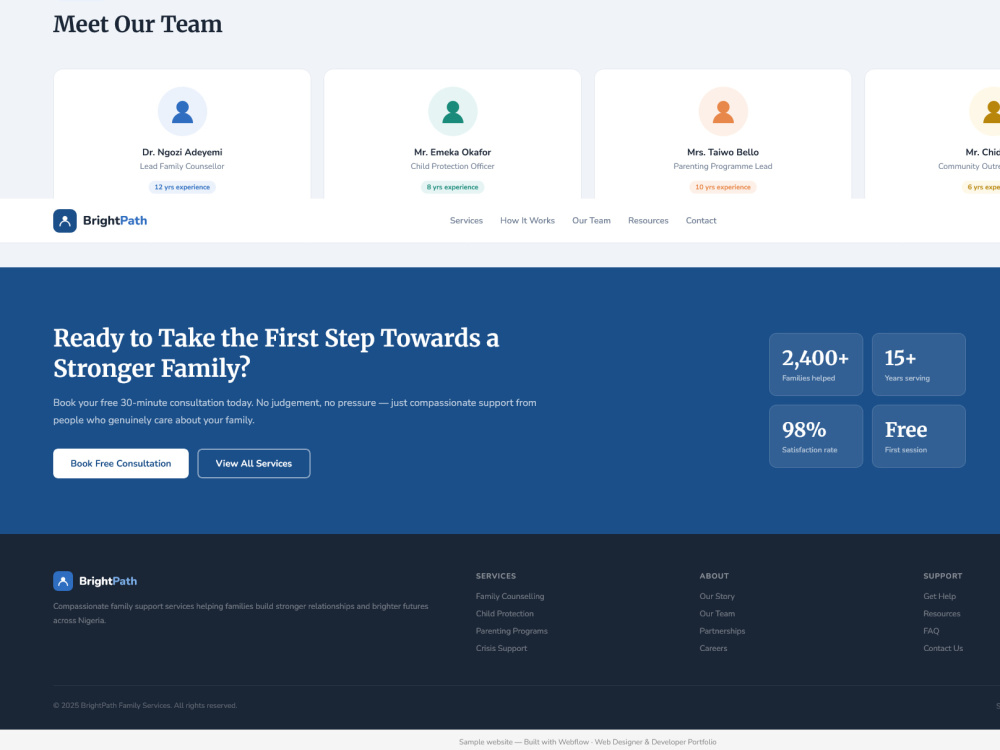This screenshot has height=750, width=1000.
Task: Click the 98% Satisfaction rate stat card
Action: coord(816,436)
